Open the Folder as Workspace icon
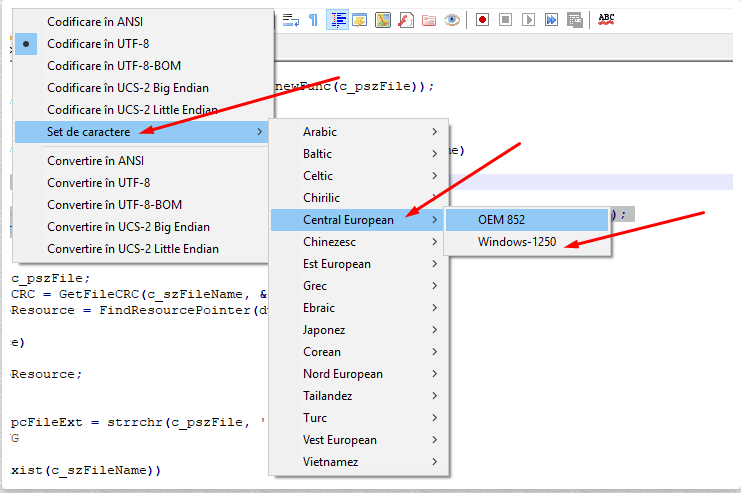This screenshot has height=493, width=741. point(429,20)
